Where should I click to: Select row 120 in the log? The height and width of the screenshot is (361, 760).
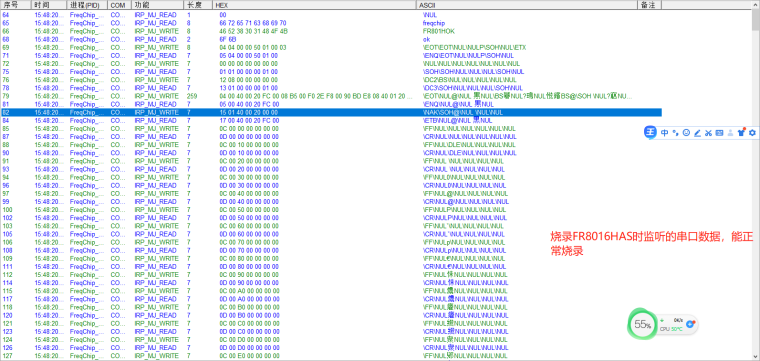click(331, 315)
